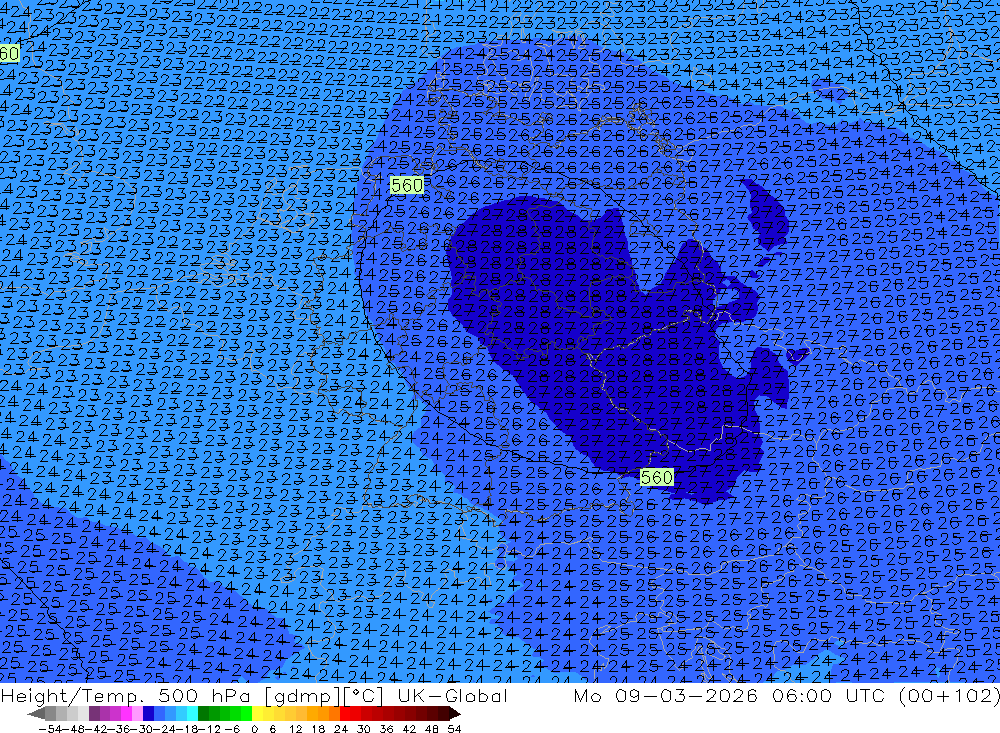1000x733 pixels.
Task: Click the right dark-red arrow of the color legend
Action: 455,714
